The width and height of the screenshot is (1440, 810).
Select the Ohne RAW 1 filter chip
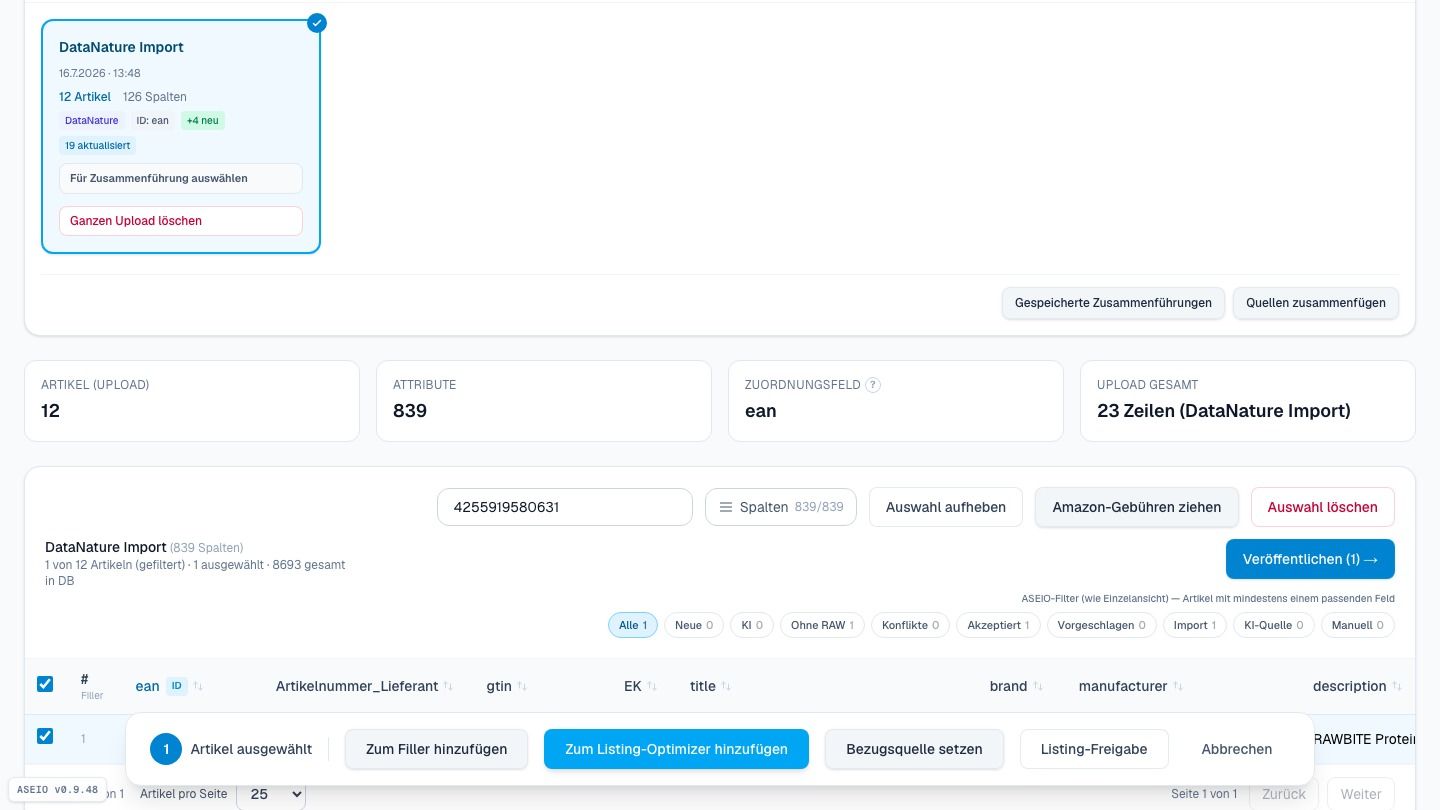822,625
